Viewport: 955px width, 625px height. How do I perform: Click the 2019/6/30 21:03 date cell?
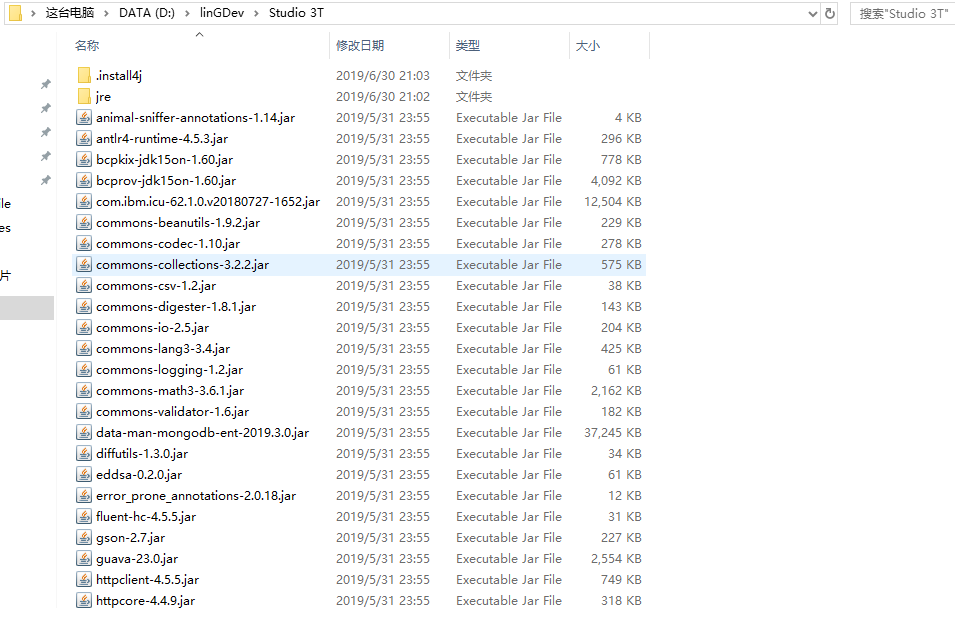[x=382, y=76]
